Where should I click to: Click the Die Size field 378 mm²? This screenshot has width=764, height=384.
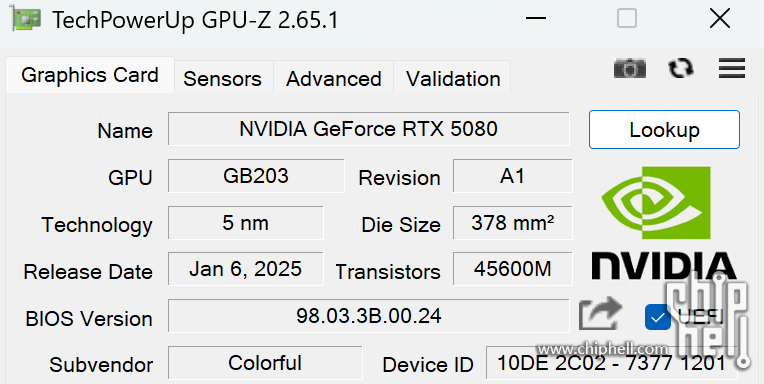(x=513, y=223)
